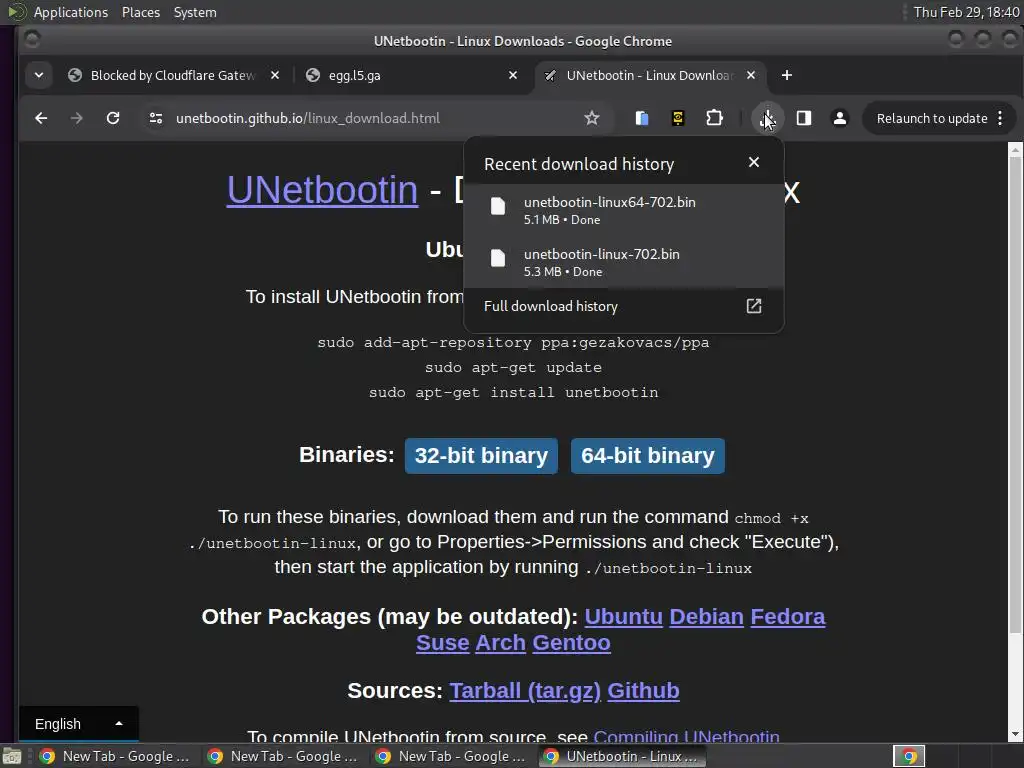Open the Debian package link
The height and width of the screenshot is (768, 1024).
[x=707, y=616]
